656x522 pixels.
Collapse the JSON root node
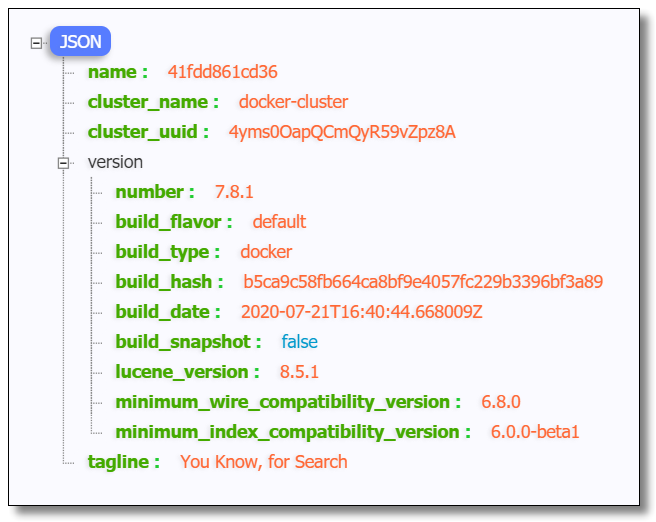[x=37, y=43]
